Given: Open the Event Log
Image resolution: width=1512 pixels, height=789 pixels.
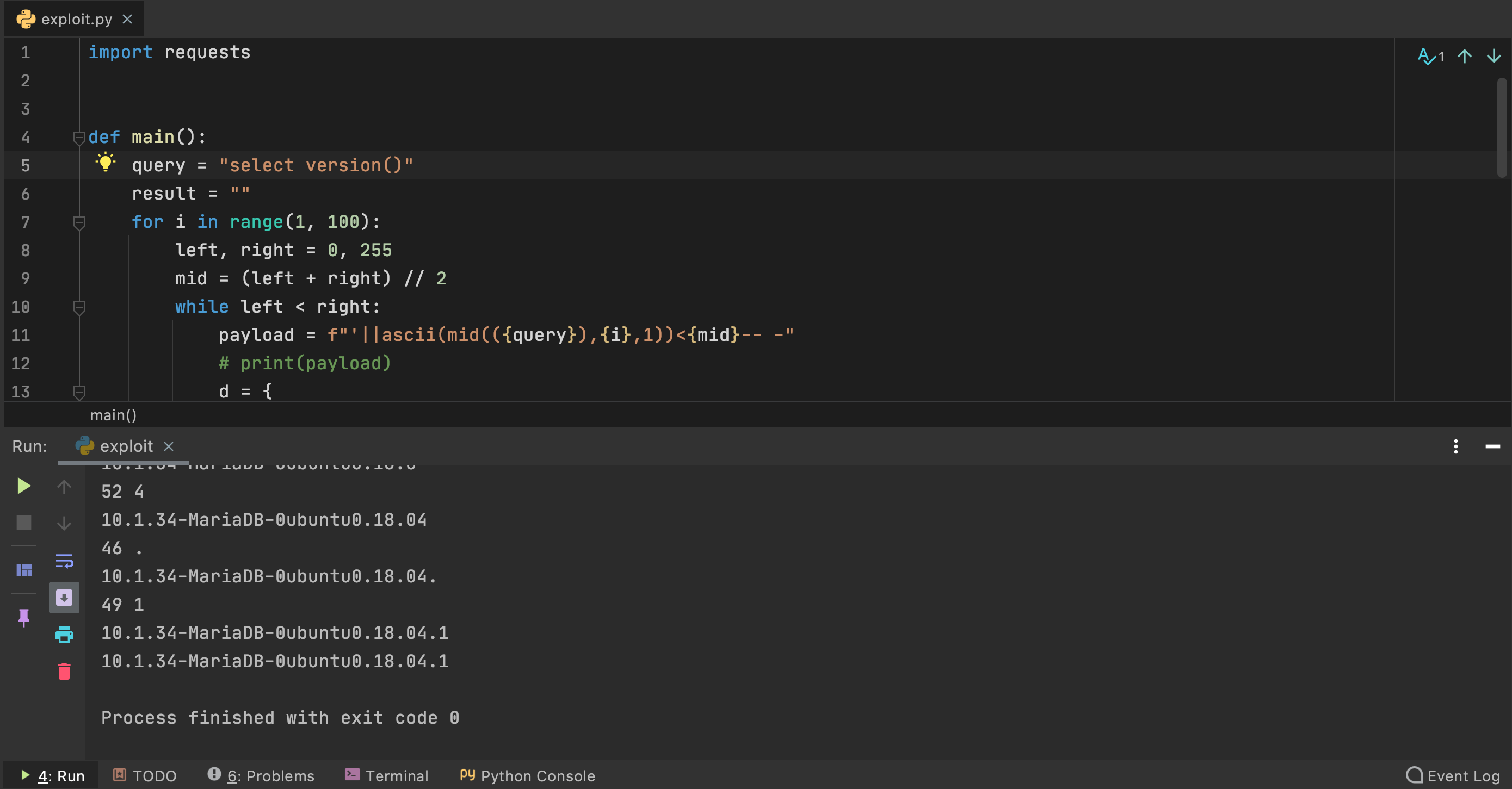Looking at the screenshot, I should (1453, 775).
